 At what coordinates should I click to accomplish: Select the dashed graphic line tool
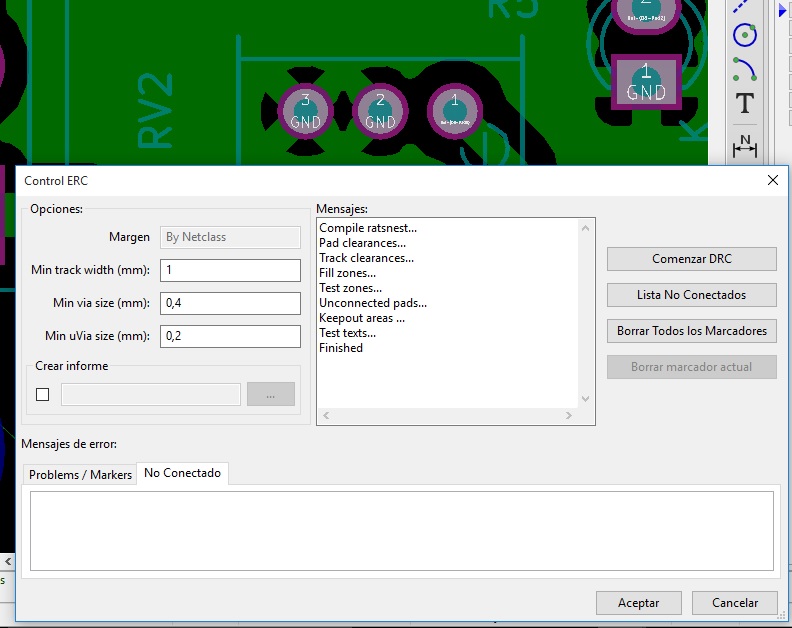pos(742,6)
